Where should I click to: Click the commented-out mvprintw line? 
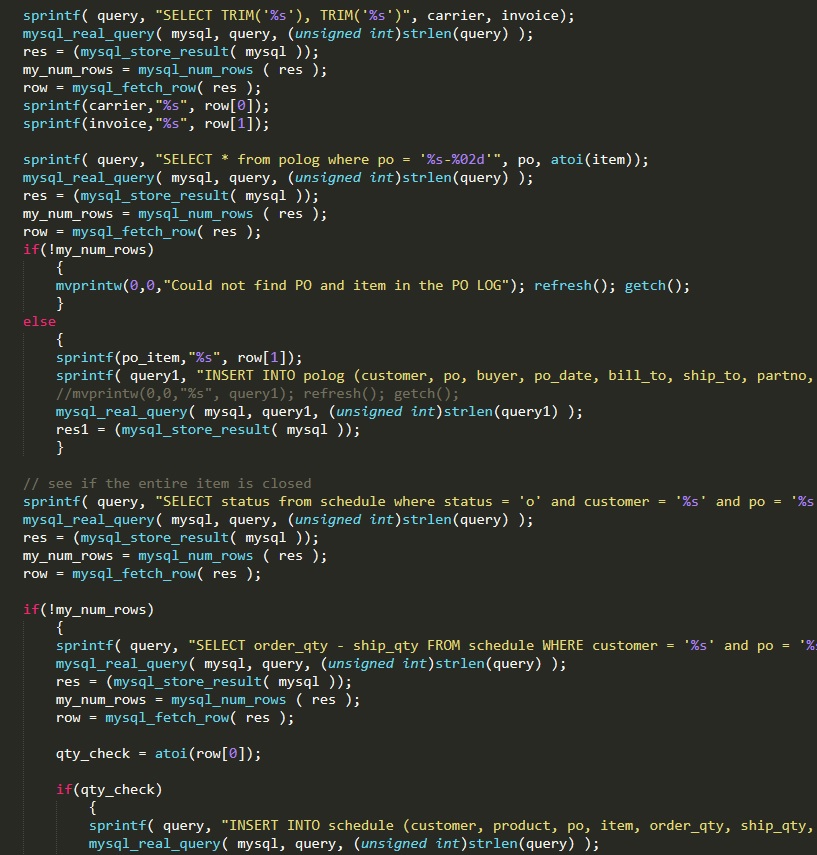[x=257, y=394]
